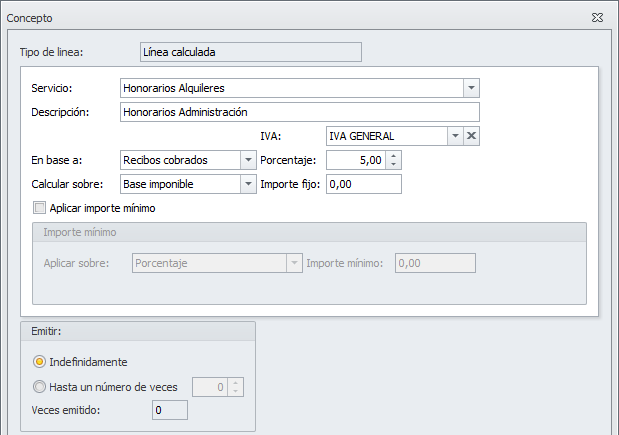Click the Servicio Honorarios Alquileres text box
The width and height of the screenshot is (619, 435).
pos(290,88)
